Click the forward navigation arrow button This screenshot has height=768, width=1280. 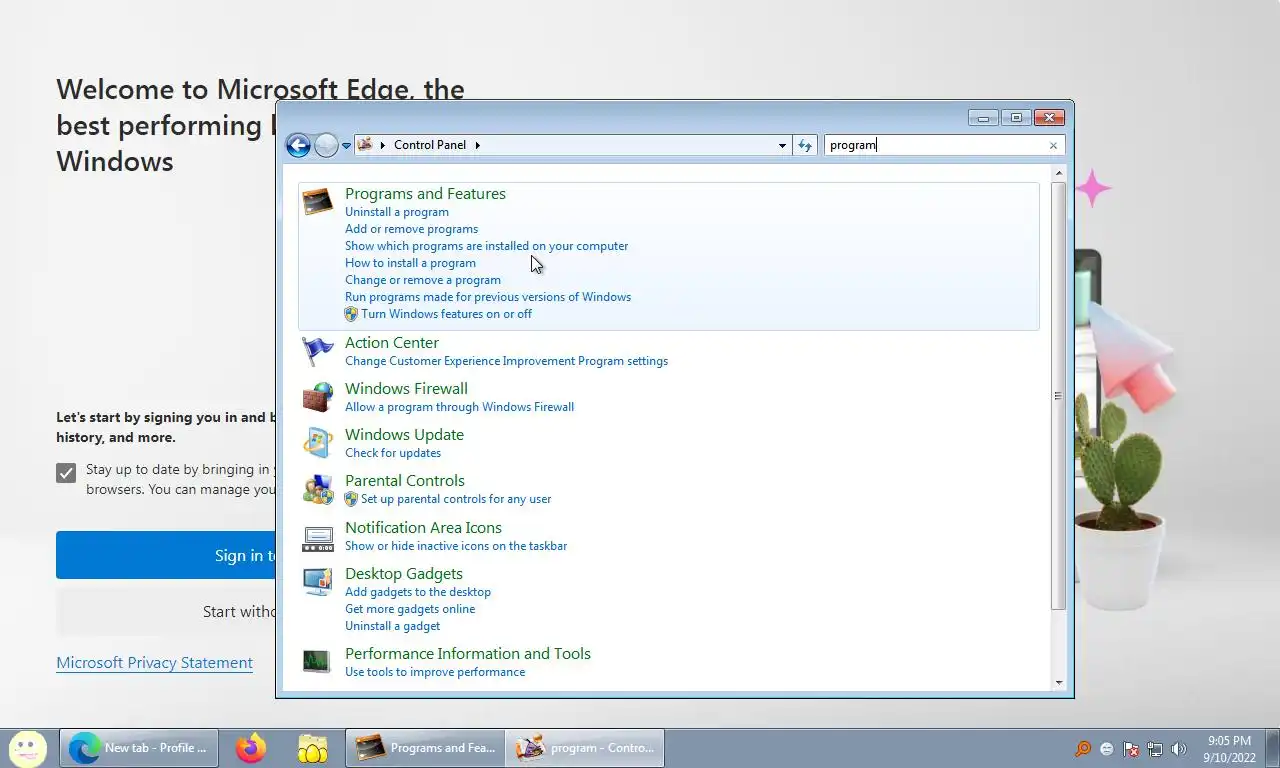326,145
